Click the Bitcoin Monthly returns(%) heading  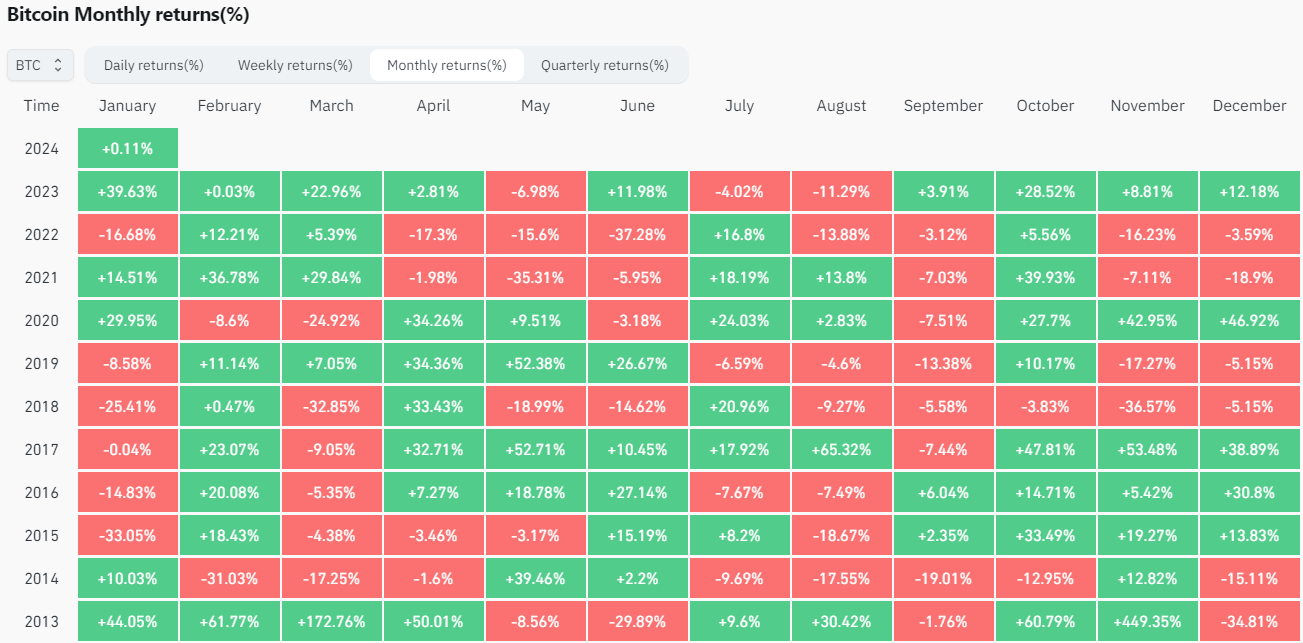(x=128, y=15)
